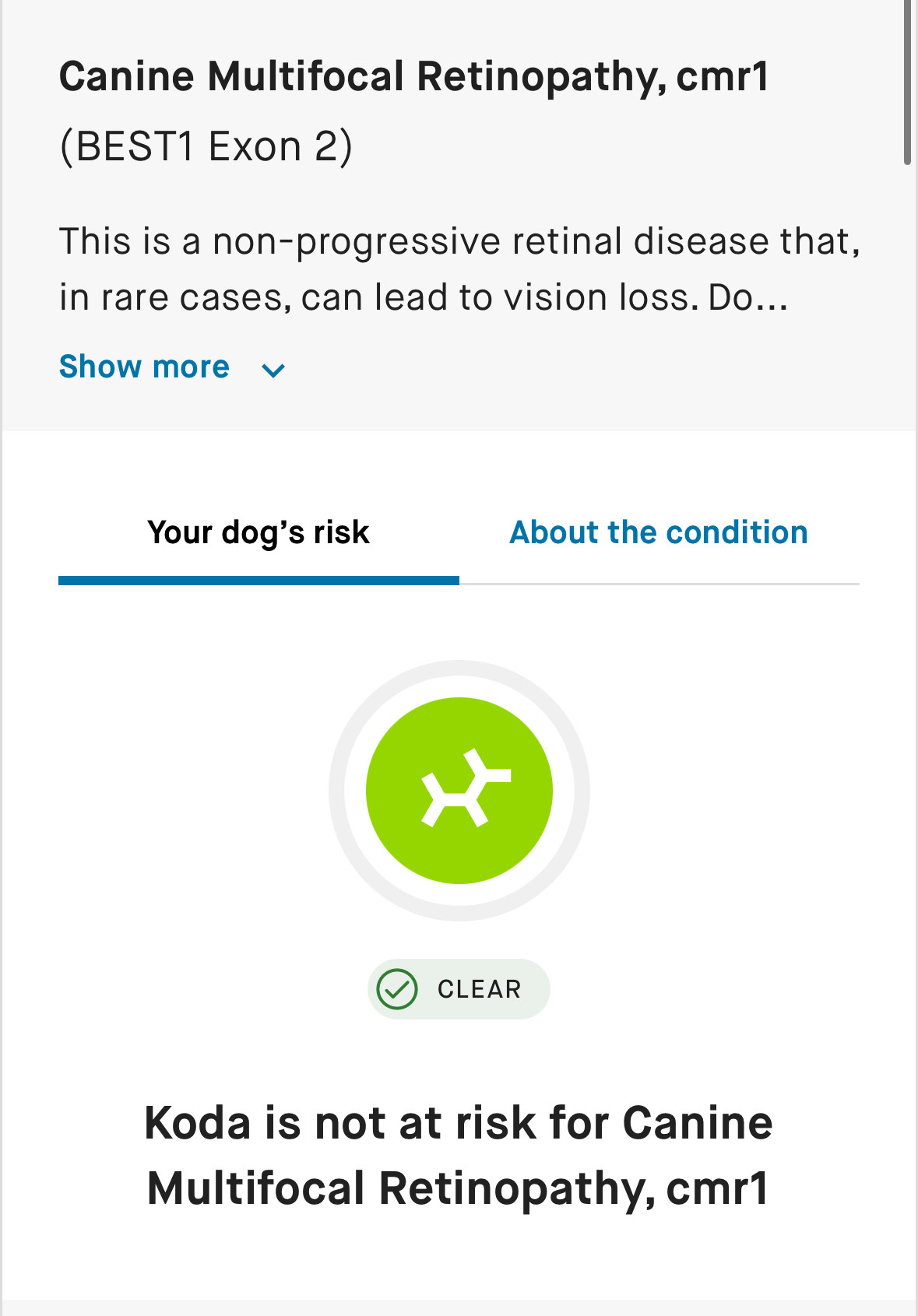Click the vertical scrollbar thumb
This screenshot has width=918, height=1316.
[907, 82]
